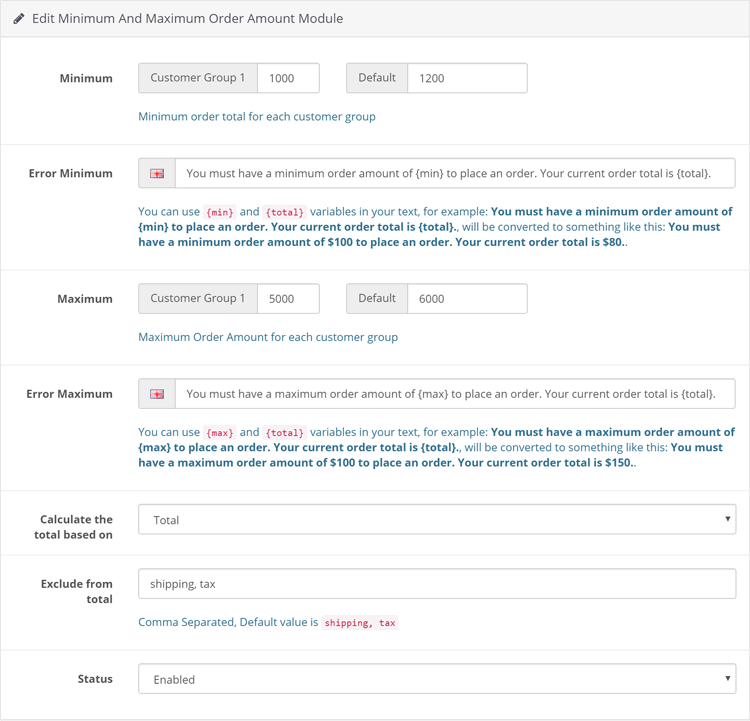This screenshot has height=721, width=750.
Task: Edit Default maximum value 6000
Action: [467, 299]
